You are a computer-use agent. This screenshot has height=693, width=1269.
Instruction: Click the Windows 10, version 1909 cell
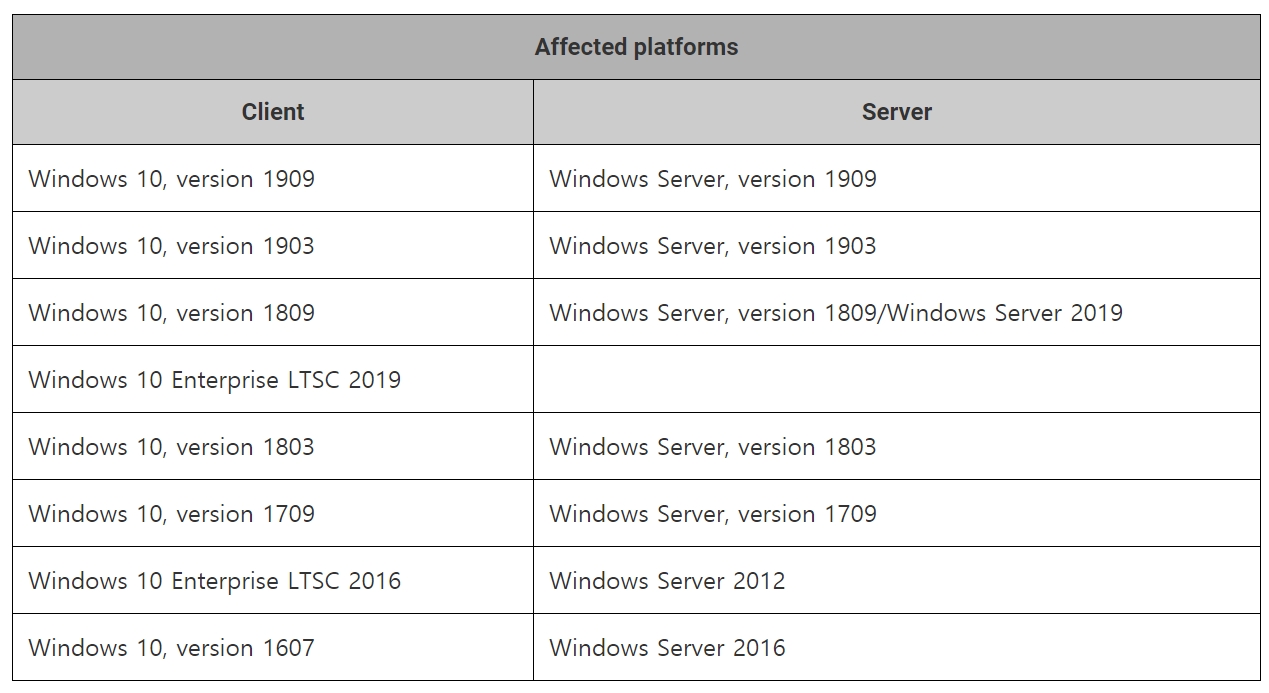[x=172, y=179]
